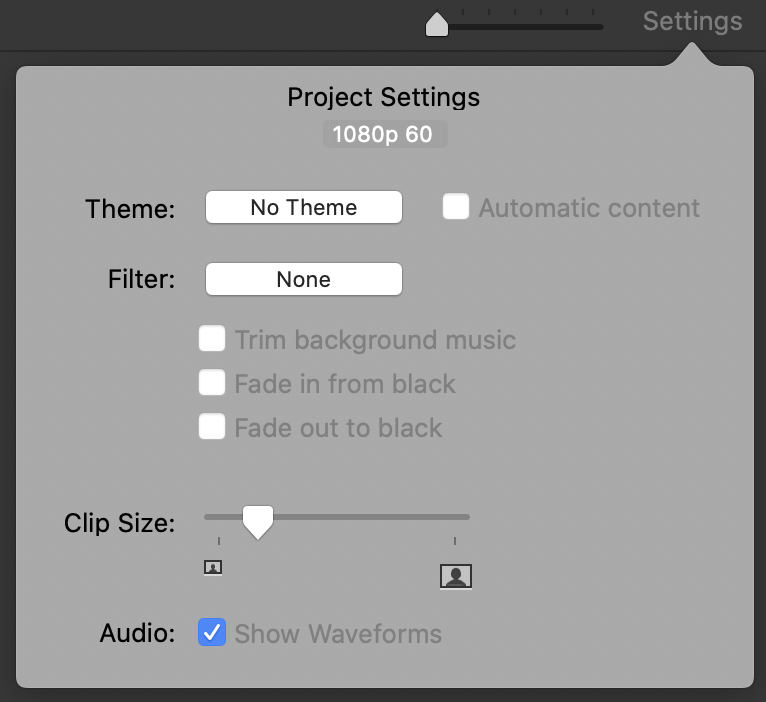Click the Clip Size label
The height and width of the screenshot is (702, 766).
point(119,522)
